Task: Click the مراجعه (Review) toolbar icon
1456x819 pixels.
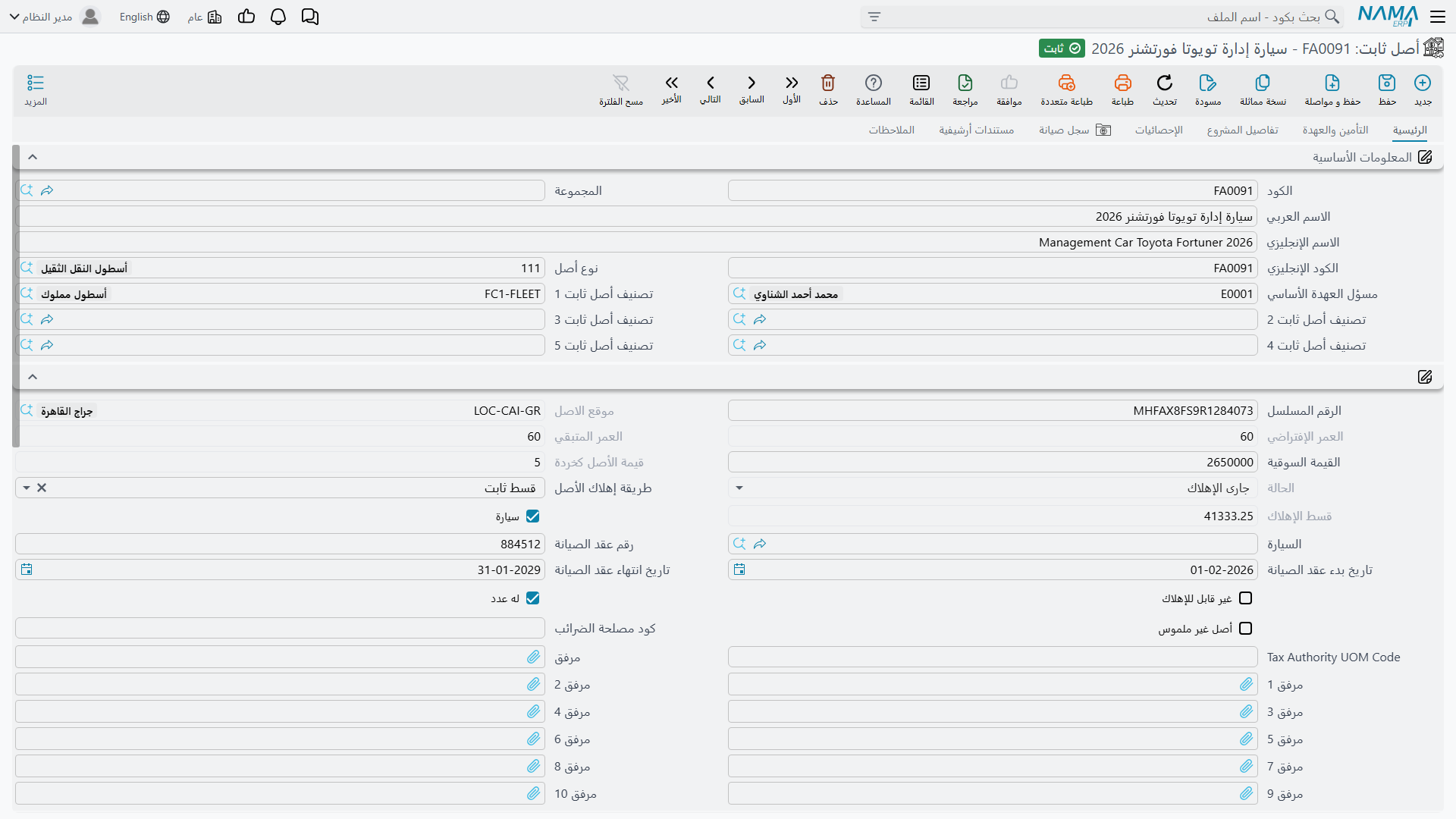Action: click(965, 83)
